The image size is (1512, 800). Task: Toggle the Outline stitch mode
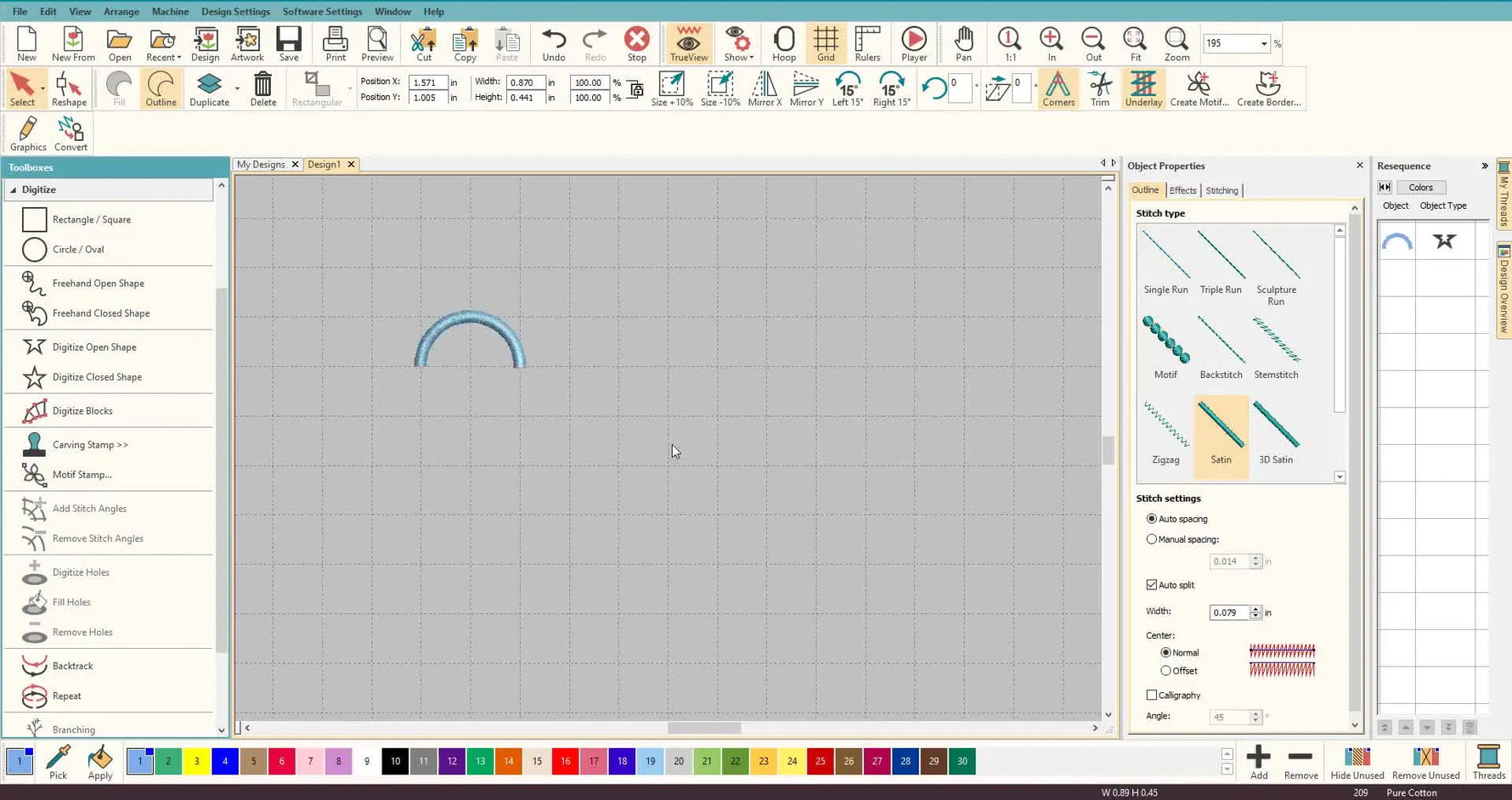[x=161, y=89]
